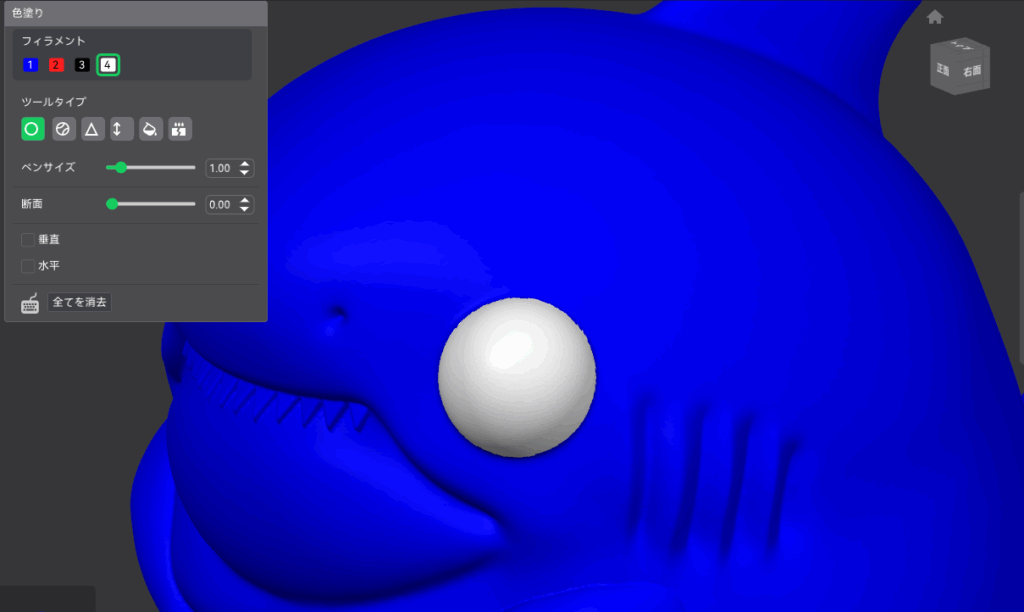Click the フィラメント section label

coord(54,41)
